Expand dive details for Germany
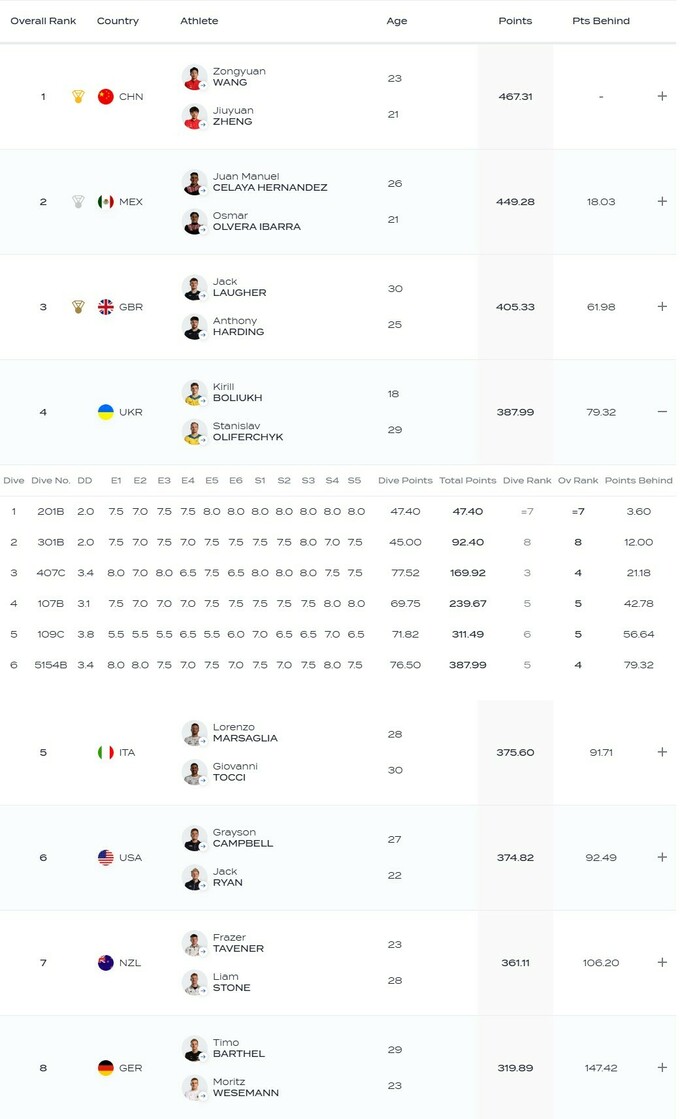Viewport: 680px width, 1119px height. coord(662,1068)
